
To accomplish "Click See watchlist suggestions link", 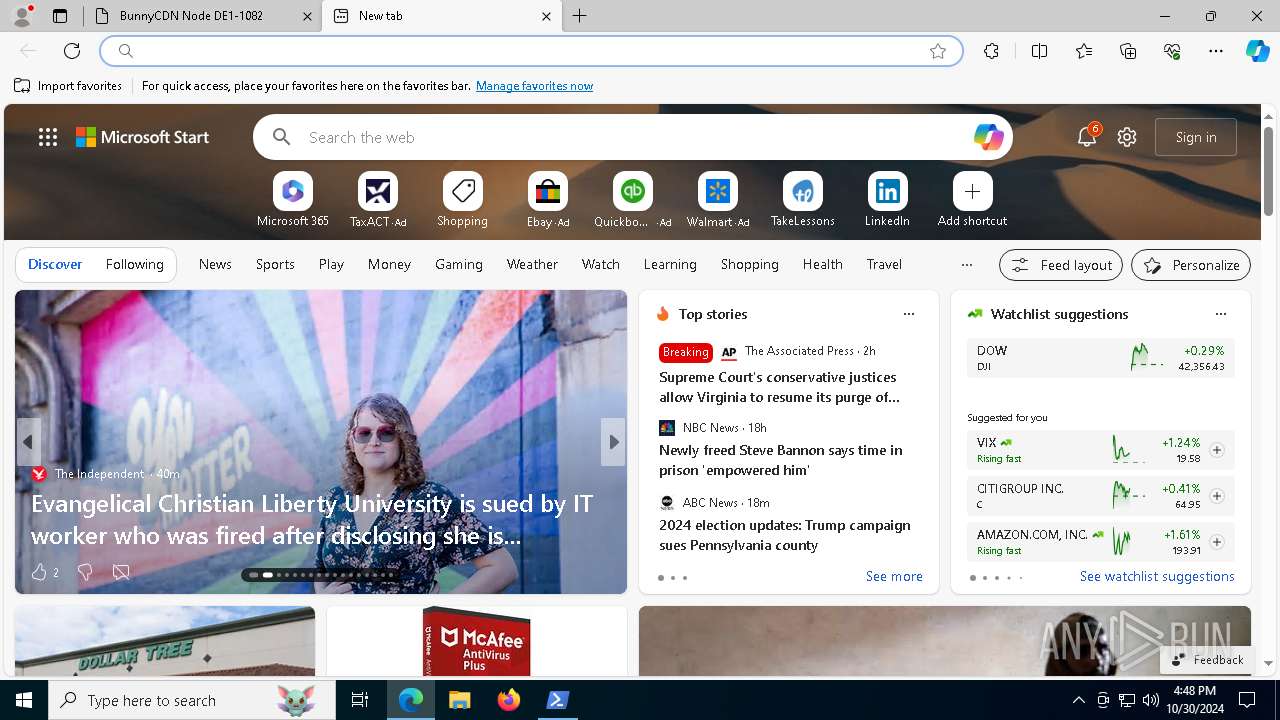I will (1157, 576).
